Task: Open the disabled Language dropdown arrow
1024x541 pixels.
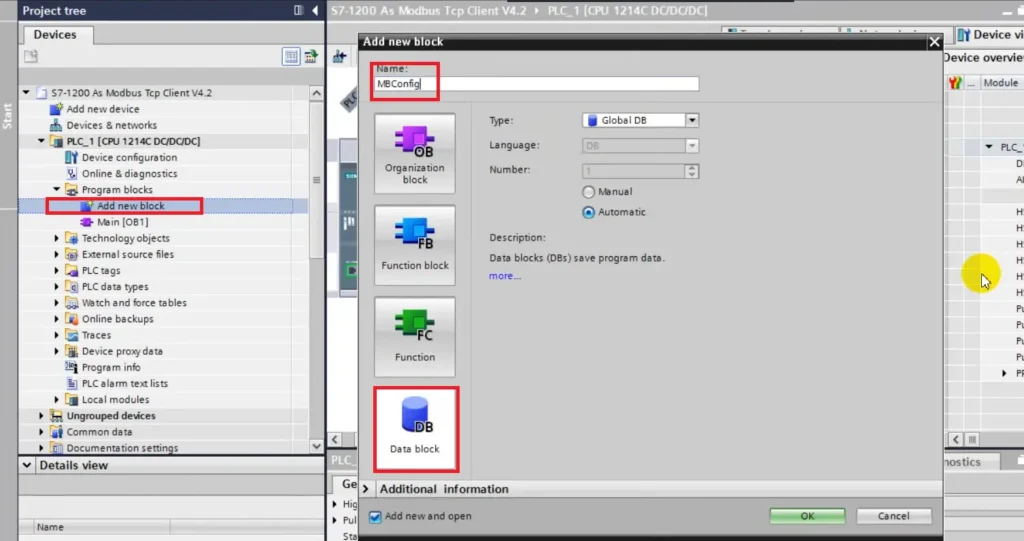Action: click(692, 146)
